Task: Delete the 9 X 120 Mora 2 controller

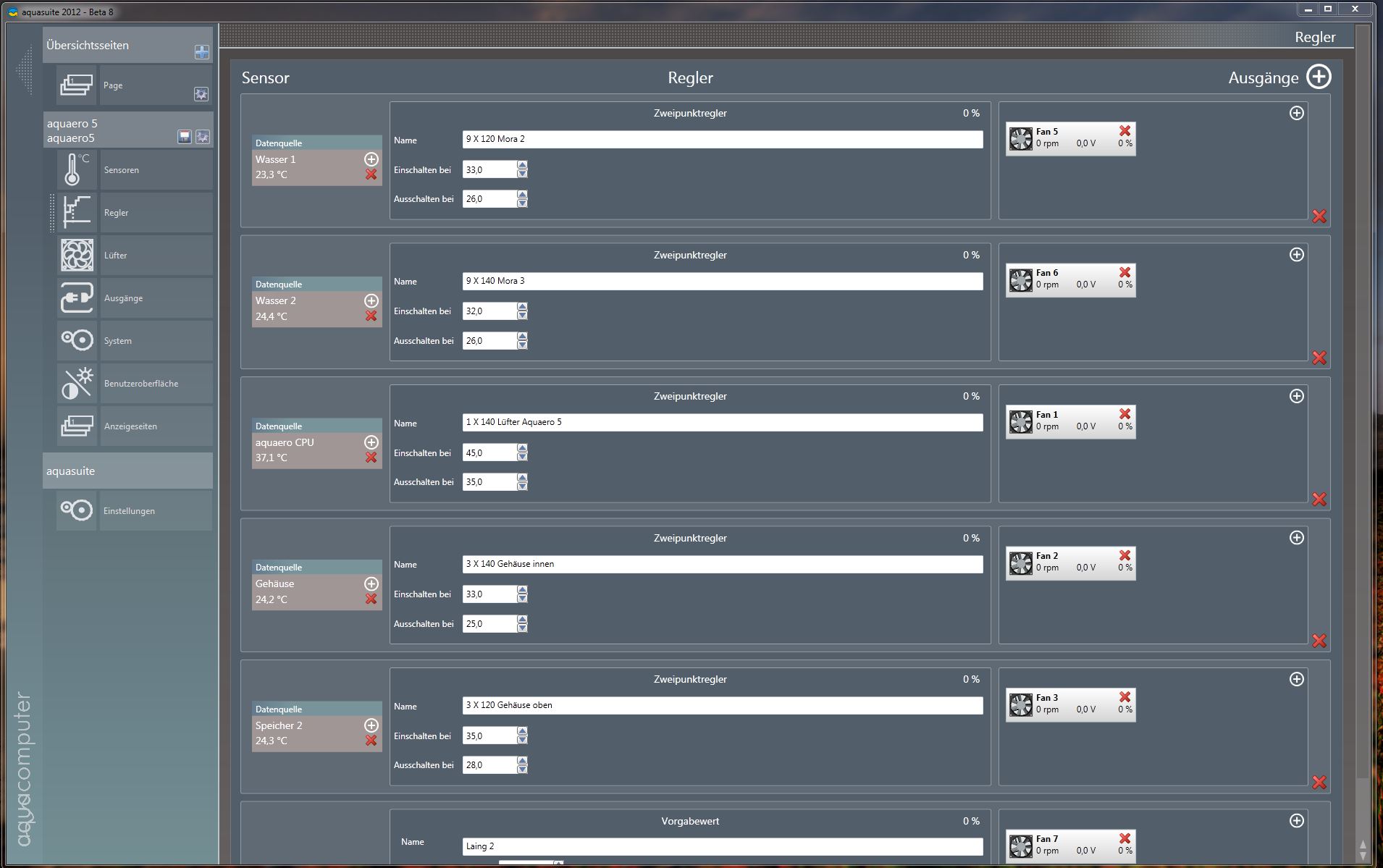Action: tap(1319, 216)
